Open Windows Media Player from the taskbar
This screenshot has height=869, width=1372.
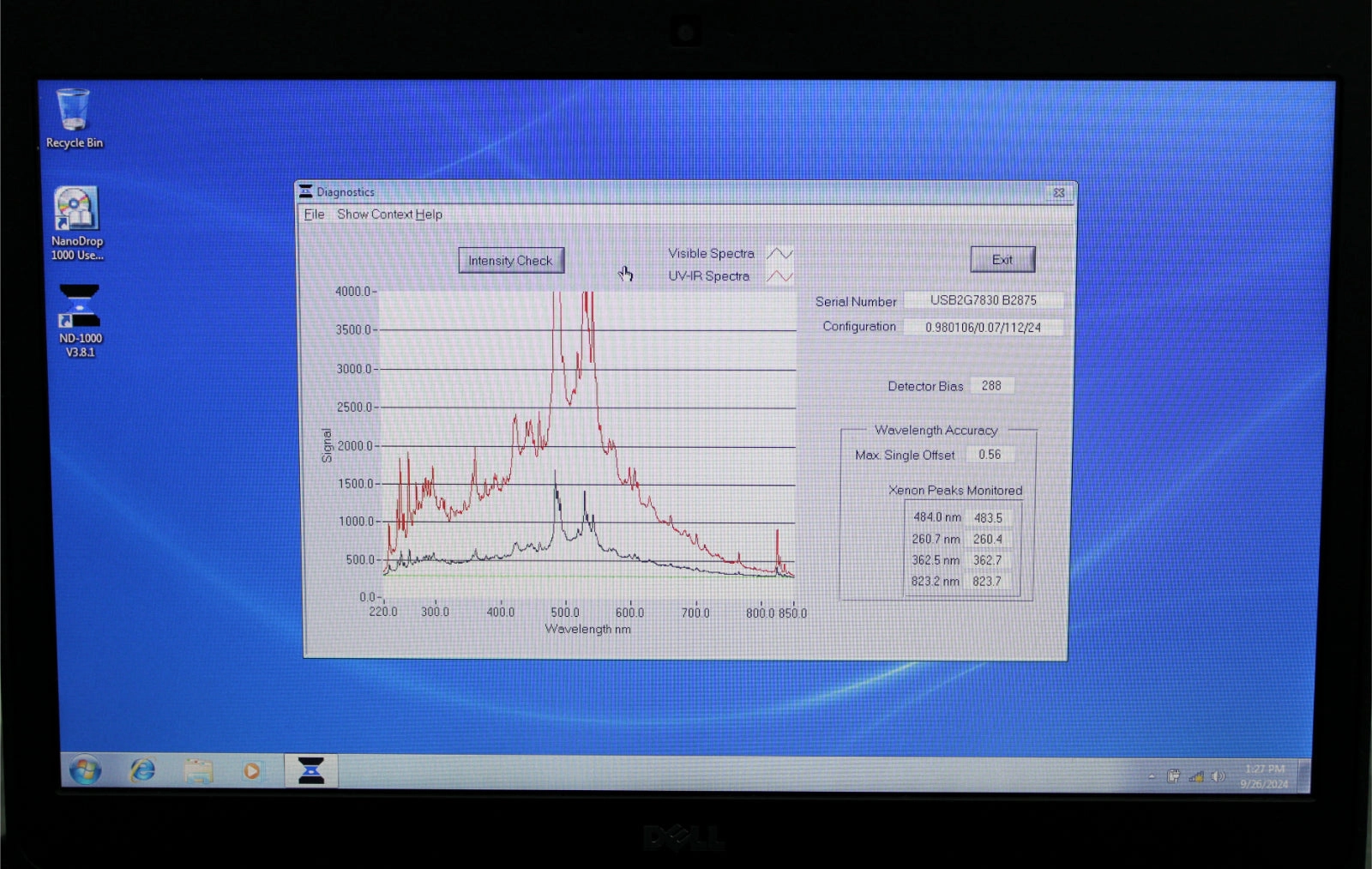251,771
